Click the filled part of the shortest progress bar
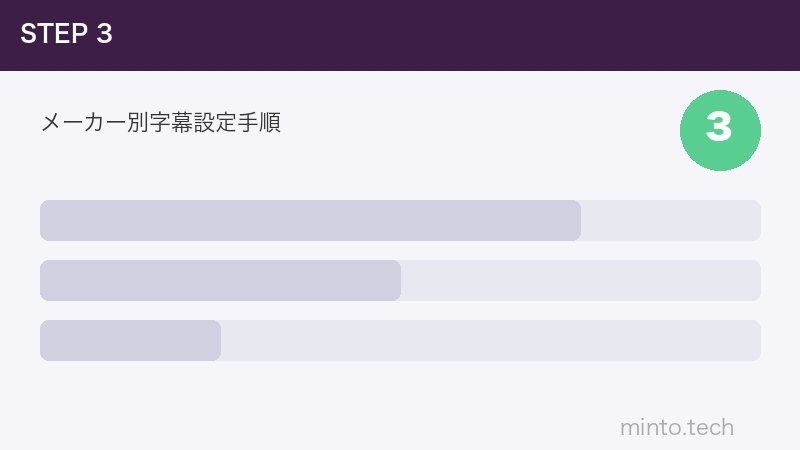This screenshot has height=450, width=800. point(130,340)
